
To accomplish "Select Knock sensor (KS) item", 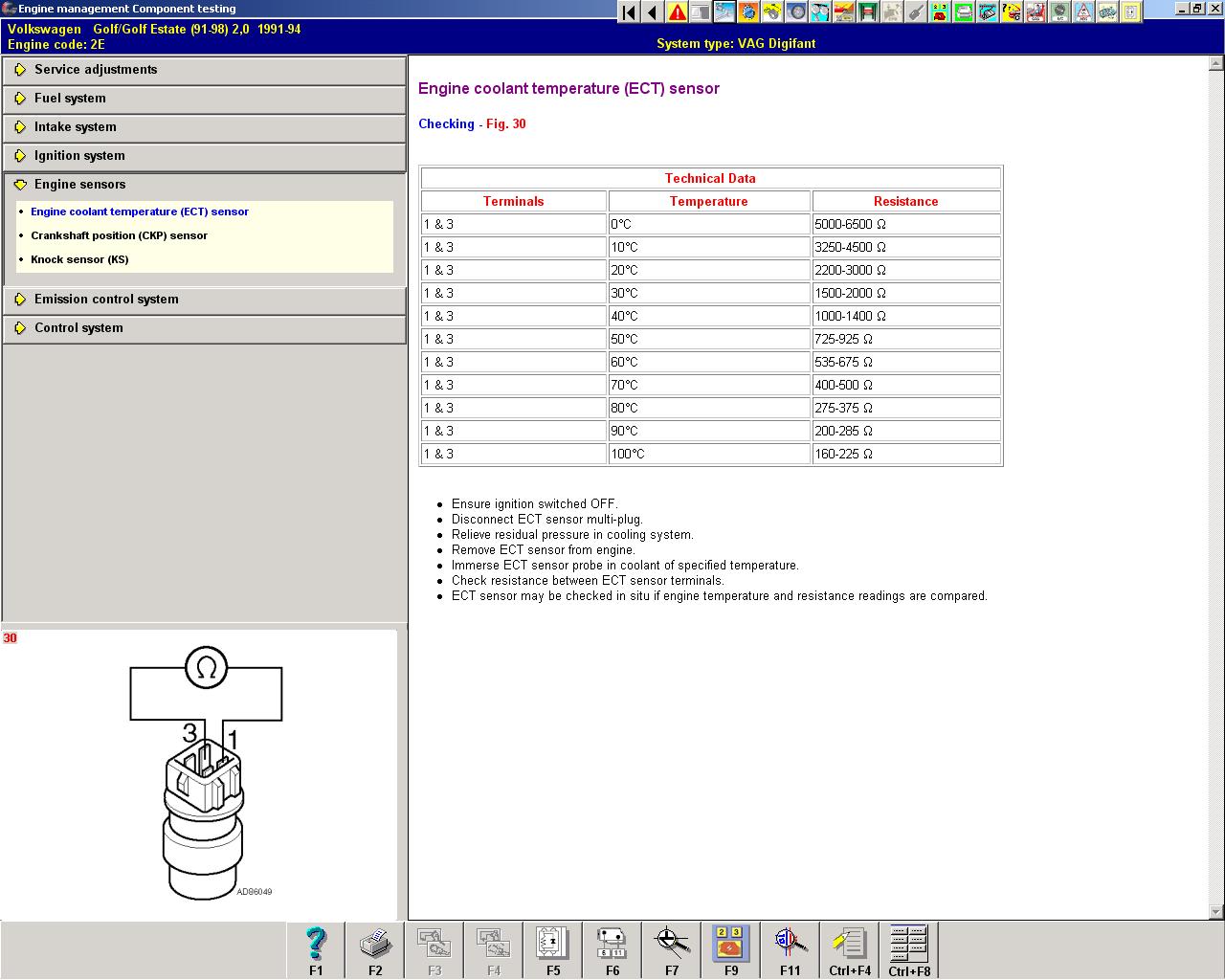I will tap(79, 259).
